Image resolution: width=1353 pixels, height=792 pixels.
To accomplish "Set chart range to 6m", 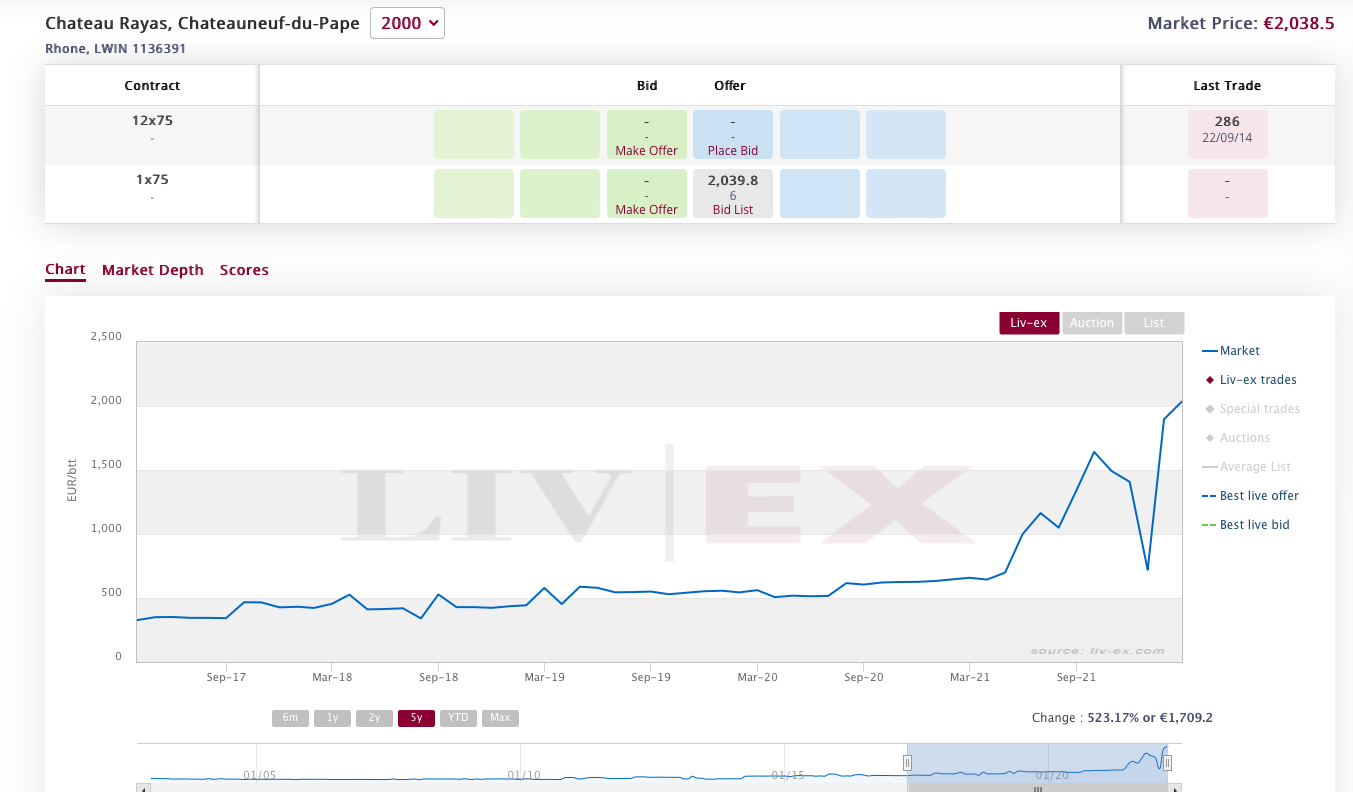I will pos(290,718).
